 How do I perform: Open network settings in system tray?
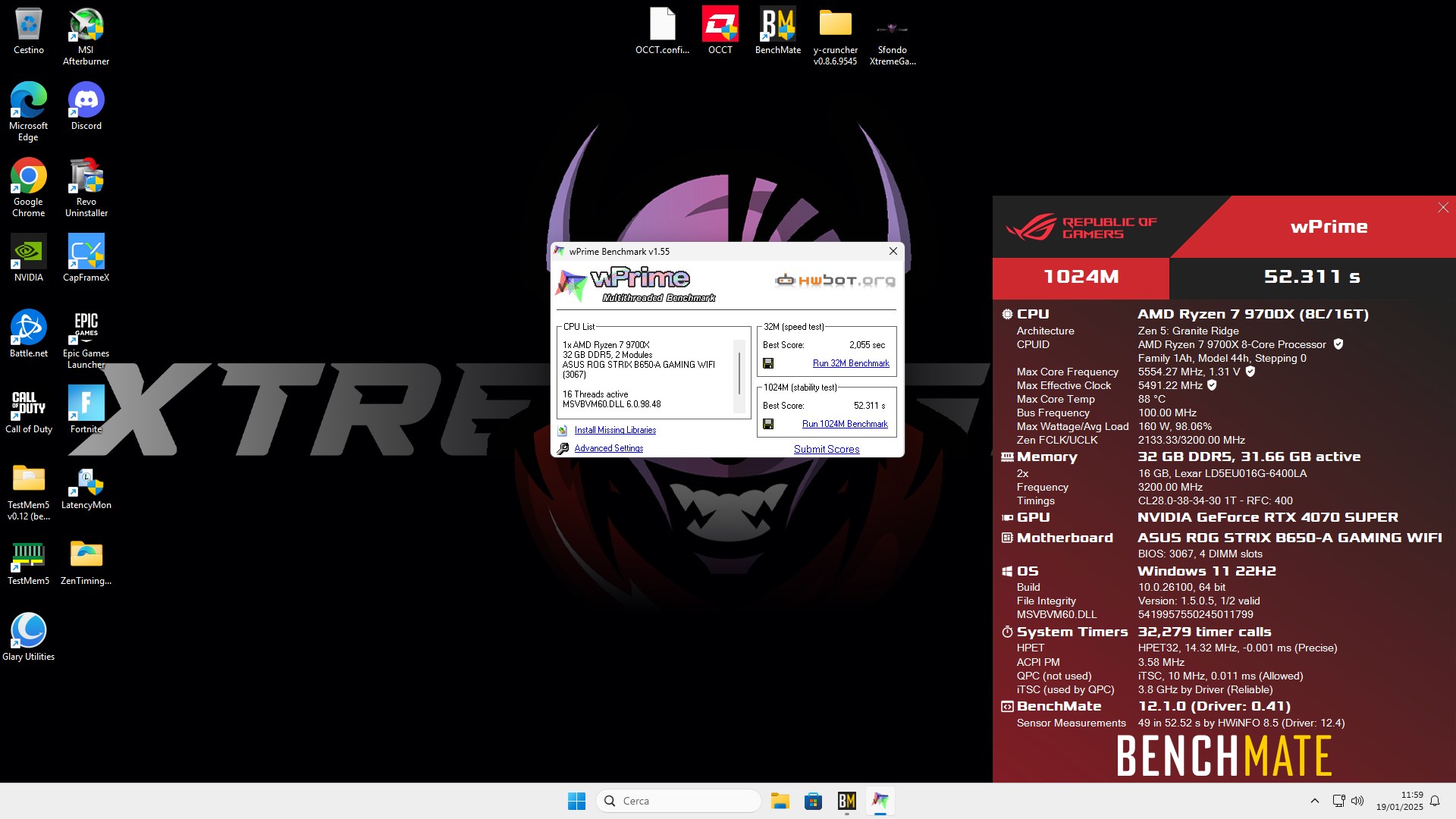click(1338, 801)
